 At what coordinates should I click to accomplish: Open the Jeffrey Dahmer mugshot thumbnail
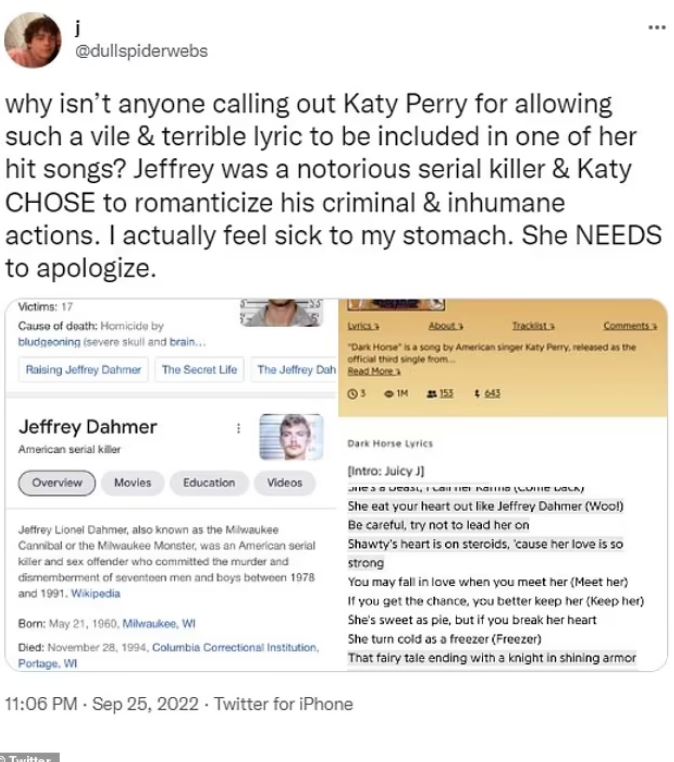click(290, 436)
